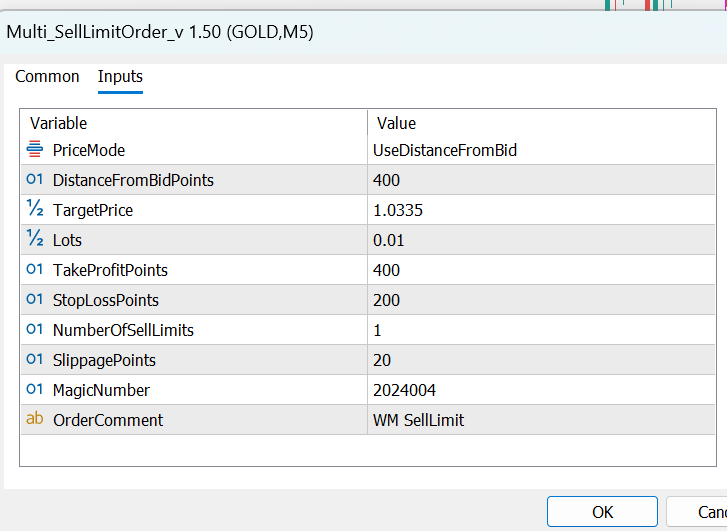Select the TargetPrice variable name
The image size is (727, 531).
pyautogui.click(x=93, y=210)
